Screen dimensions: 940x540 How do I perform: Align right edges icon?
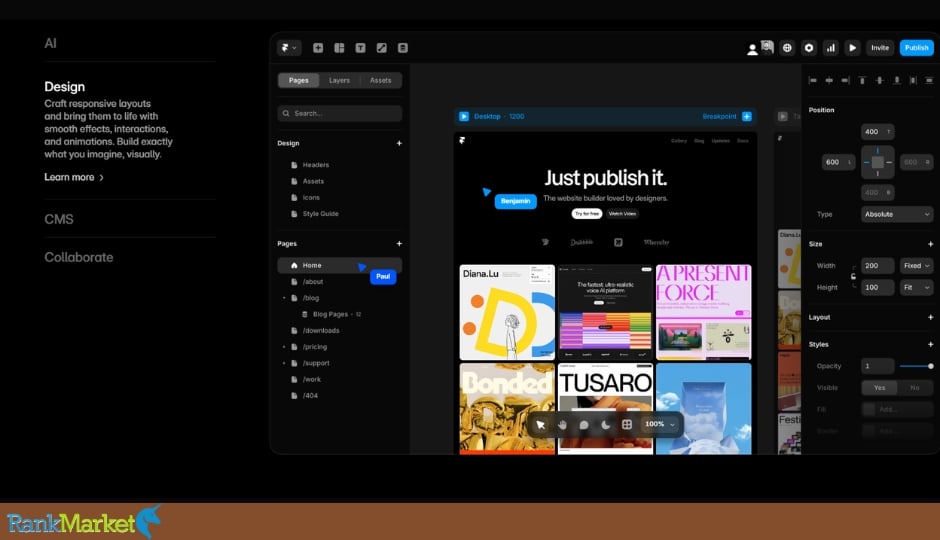(x=845, y=80)
